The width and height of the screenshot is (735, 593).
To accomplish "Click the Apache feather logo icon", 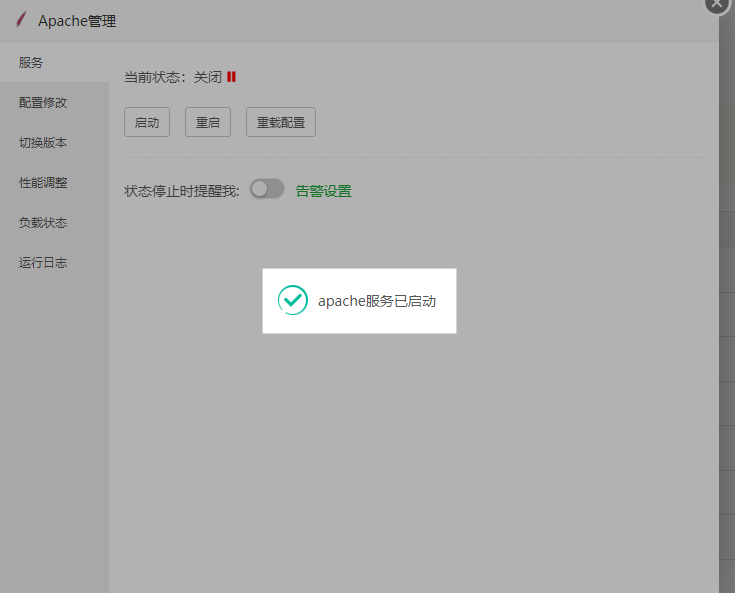I will tap(21, 20).
